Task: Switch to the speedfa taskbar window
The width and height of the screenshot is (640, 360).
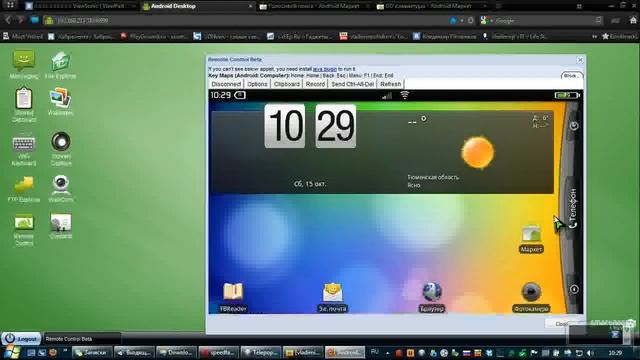Action: [219, 352]
